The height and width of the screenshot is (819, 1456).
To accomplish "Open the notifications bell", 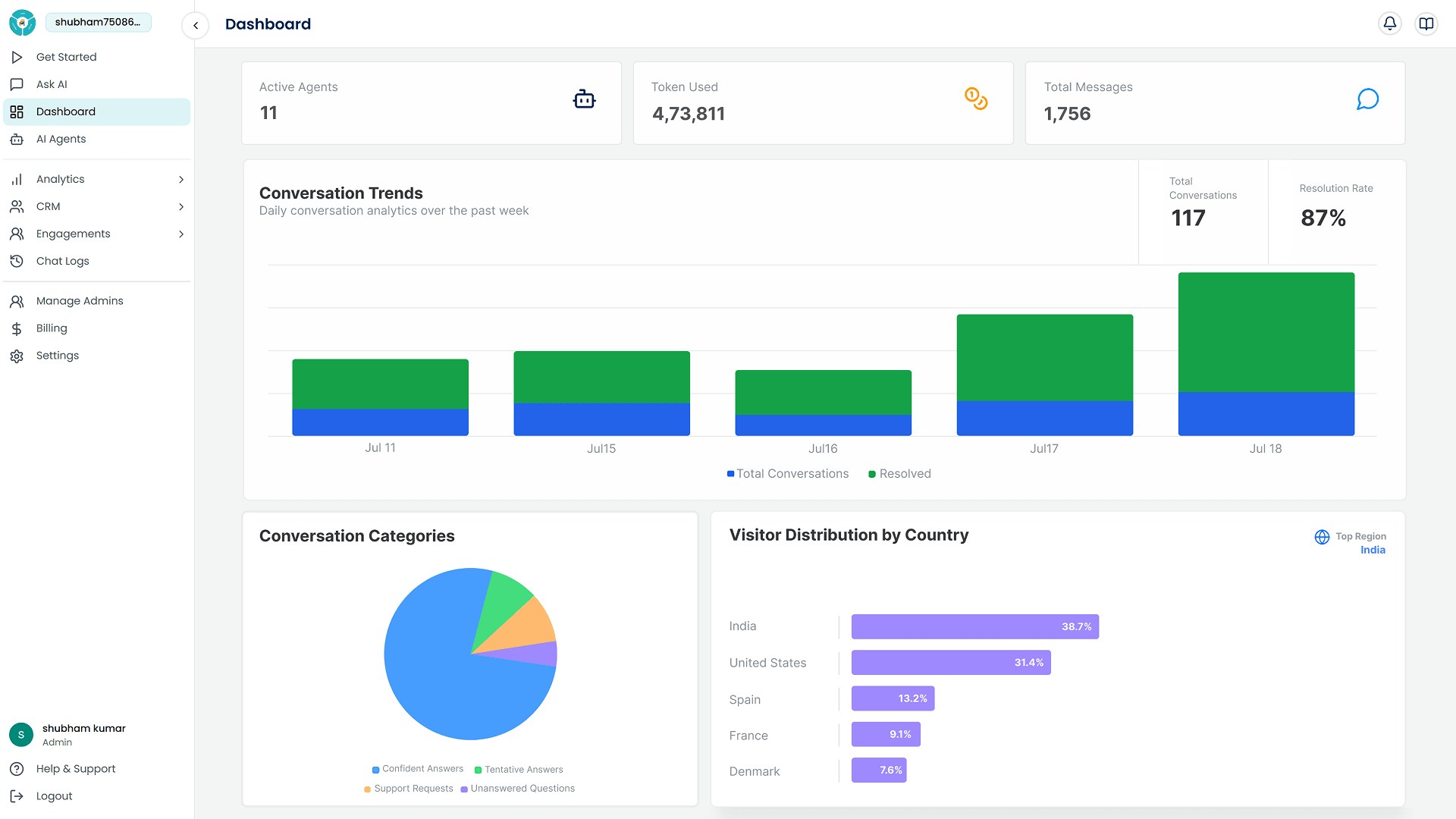I will tap(1390, 23).
